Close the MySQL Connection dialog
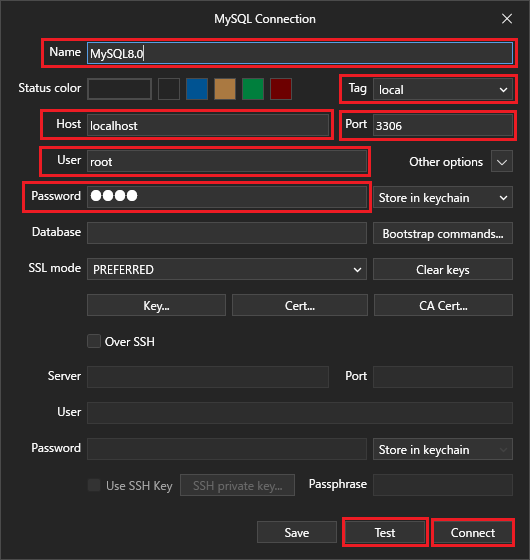This screenshot has height=560, width=530. pos(507,19)
